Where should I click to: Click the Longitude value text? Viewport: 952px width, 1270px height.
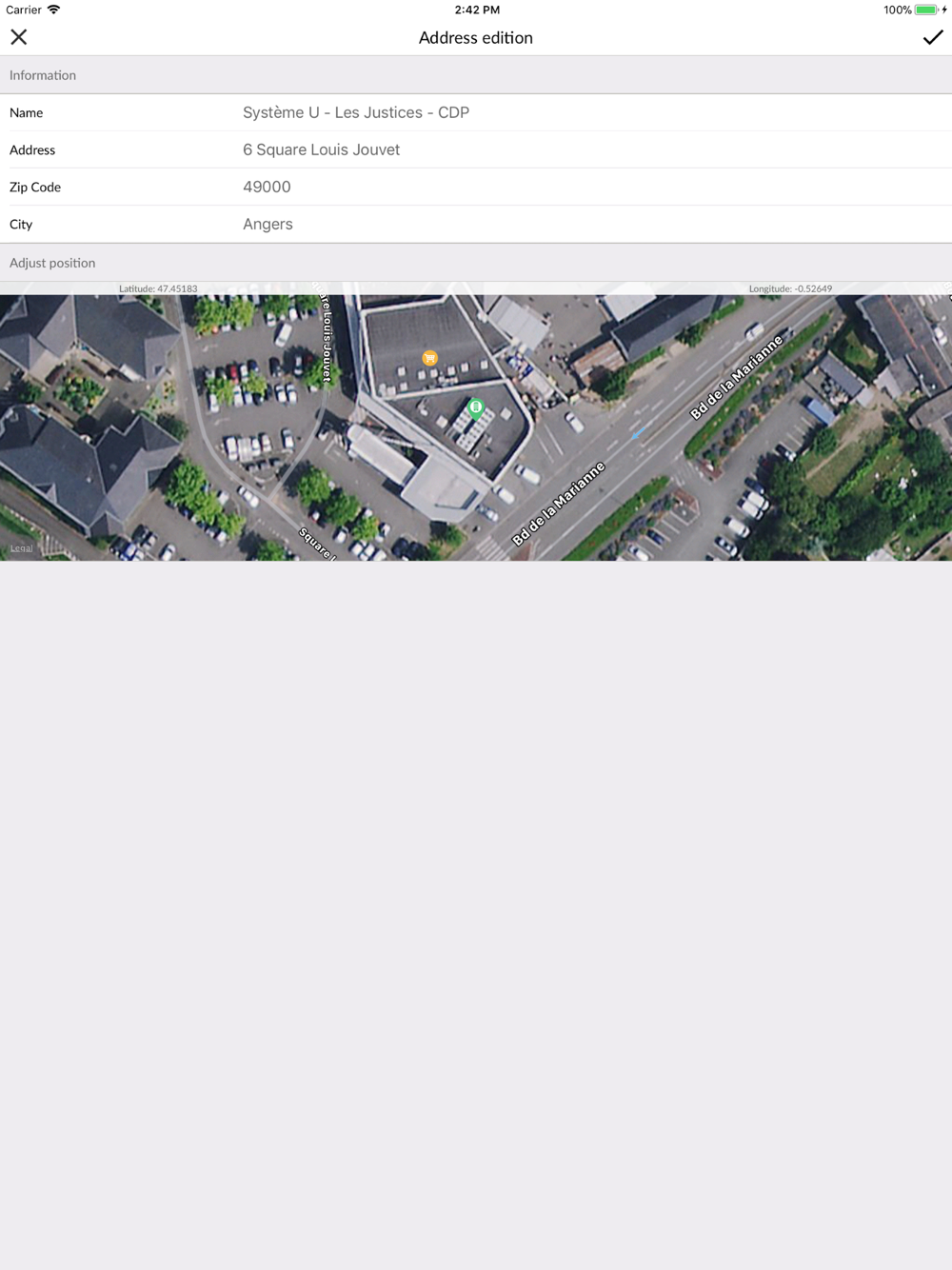[790, 288]
